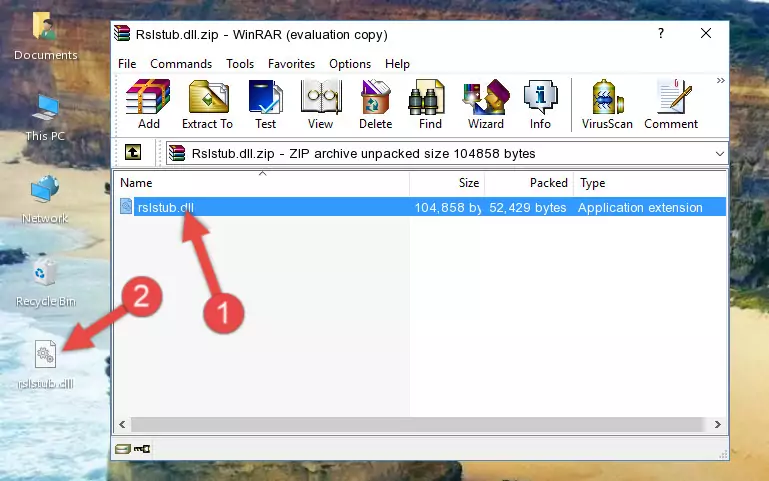Show archive Info
This screenshot has height=481, width=769.
click(540, 104)
